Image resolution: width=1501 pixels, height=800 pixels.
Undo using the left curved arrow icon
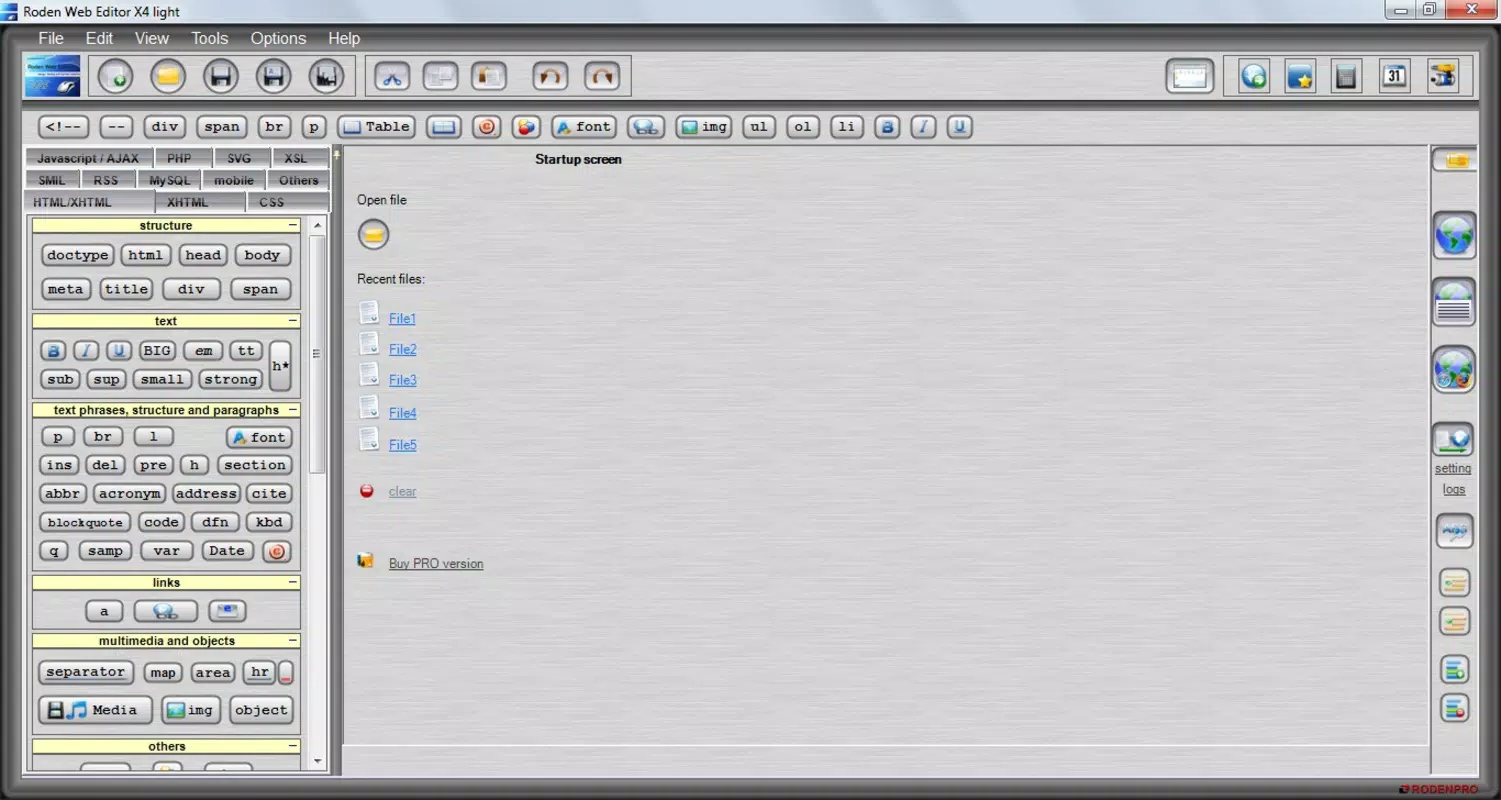coord(550,76)
